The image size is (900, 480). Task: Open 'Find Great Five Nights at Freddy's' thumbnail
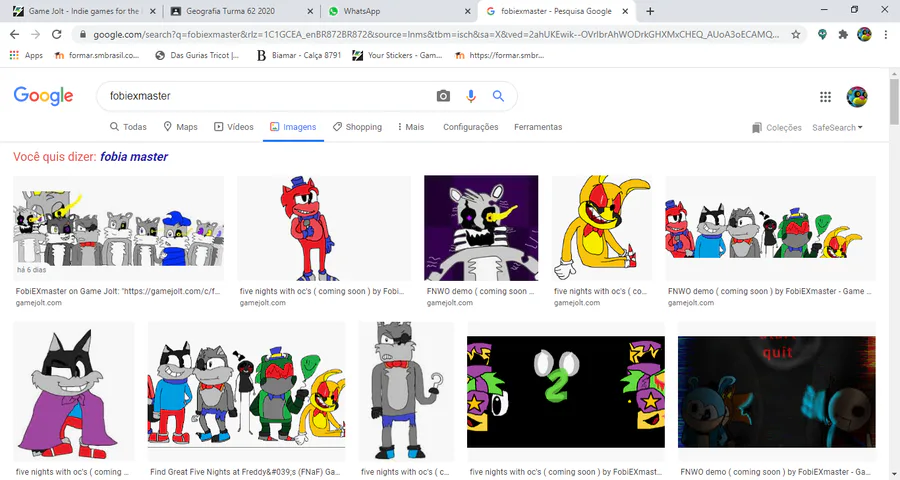pyautogui.click(x=246, y=392)
